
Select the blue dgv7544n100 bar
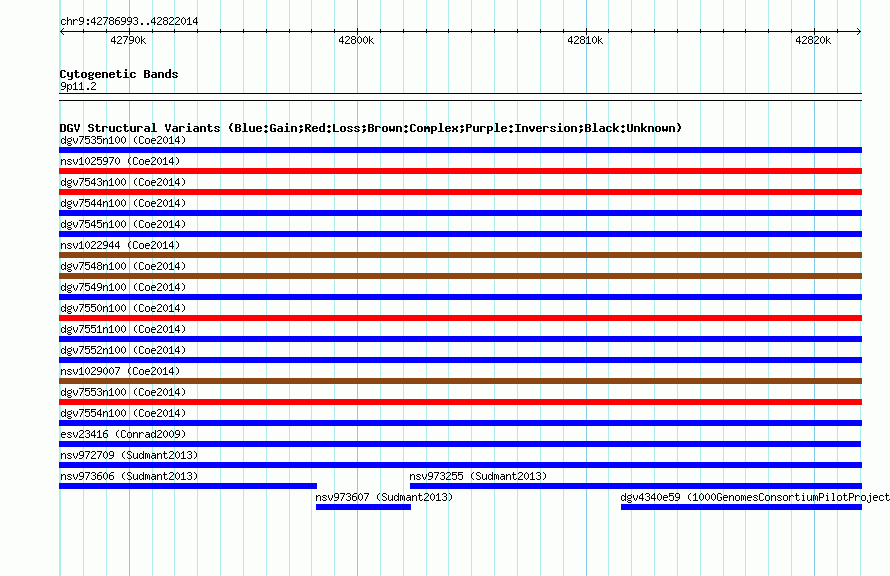point(460,213)
